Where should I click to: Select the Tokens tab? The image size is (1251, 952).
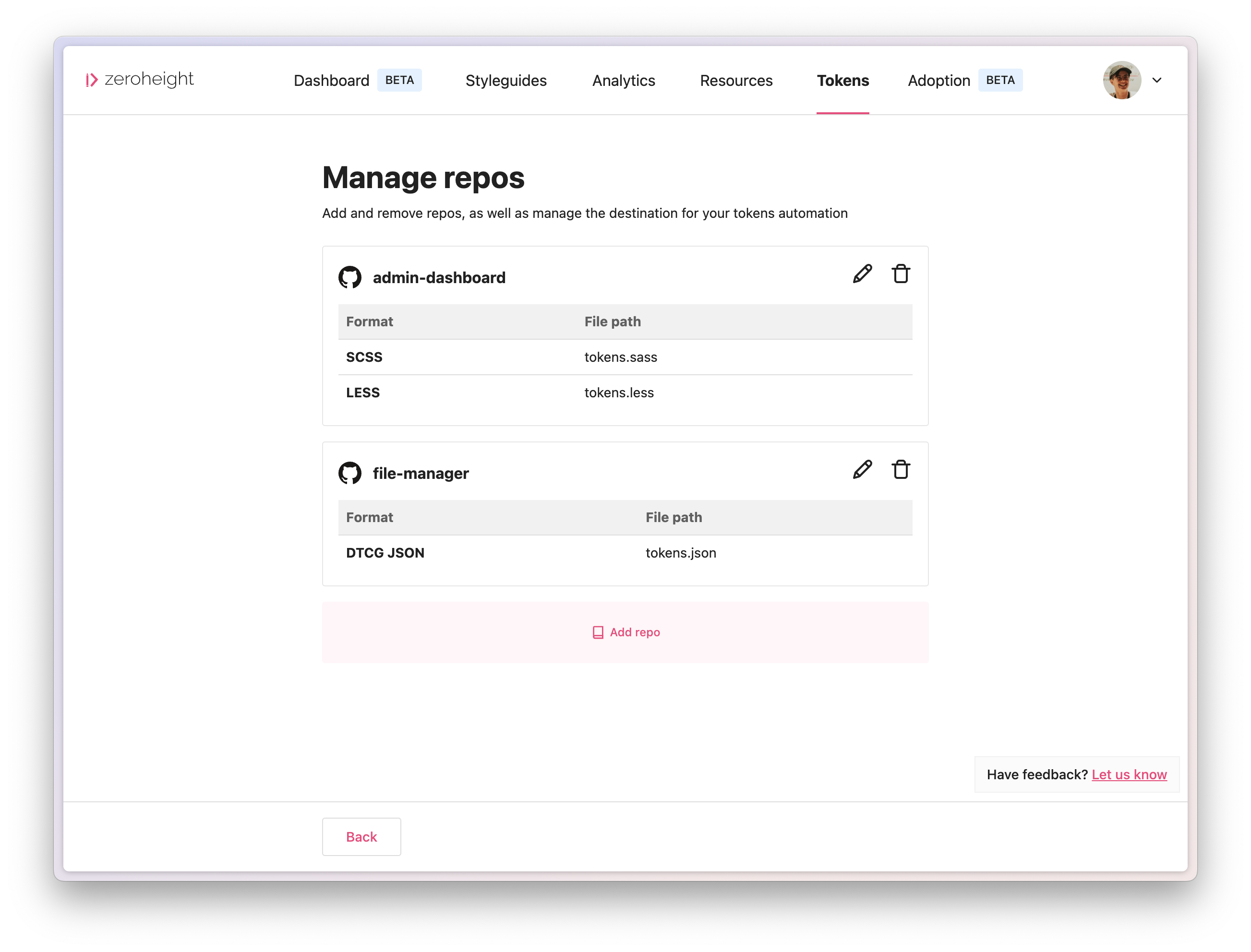[842, 81]
